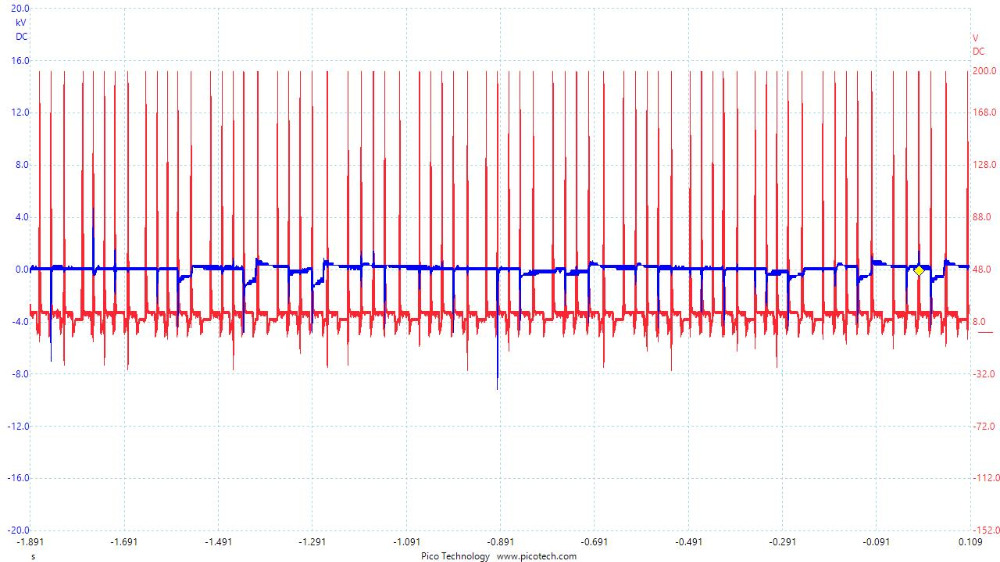Screen dimensions: 1000x562
Task: Click the red DC coupling label at top right
Action: (978, 52)
